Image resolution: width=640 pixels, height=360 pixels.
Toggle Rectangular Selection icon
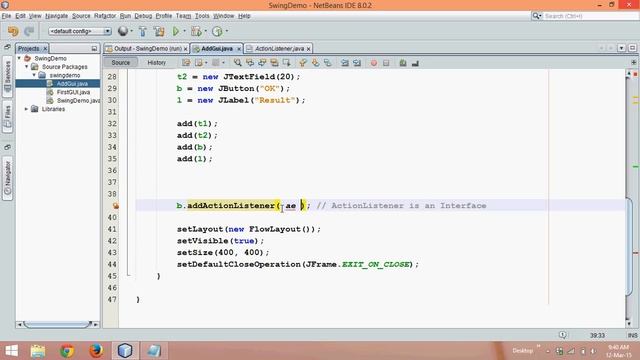click(287, 63)
